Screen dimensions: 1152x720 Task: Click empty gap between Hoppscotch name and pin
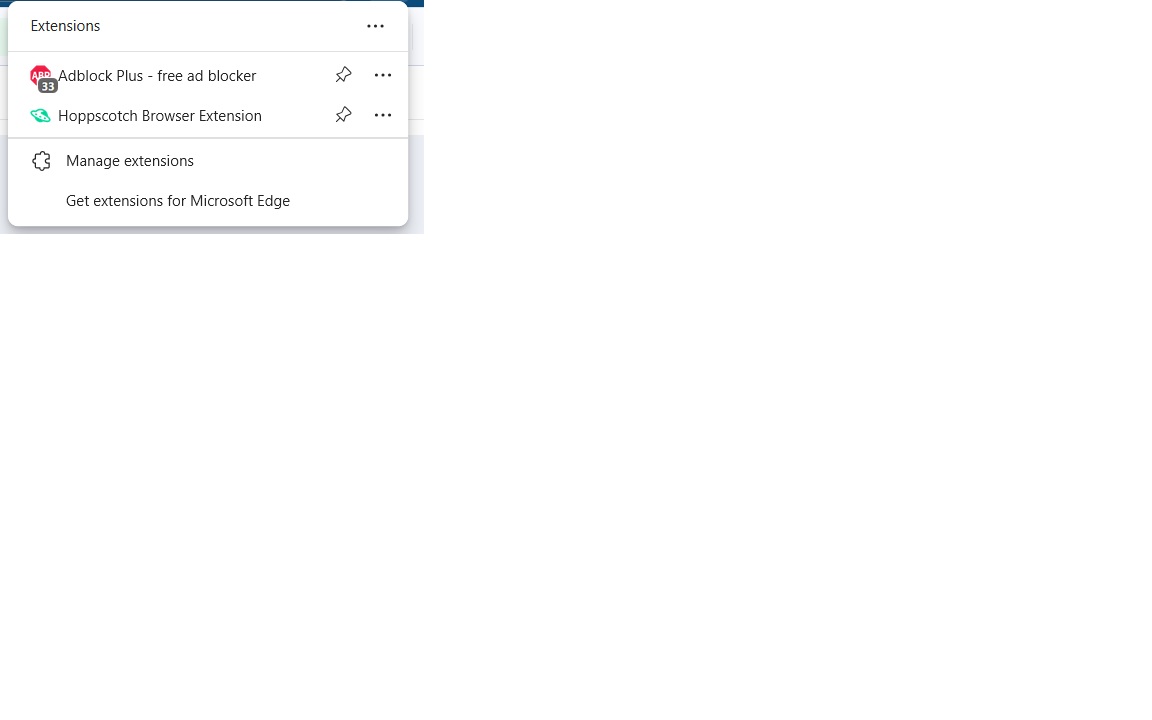tap(298, 116)
